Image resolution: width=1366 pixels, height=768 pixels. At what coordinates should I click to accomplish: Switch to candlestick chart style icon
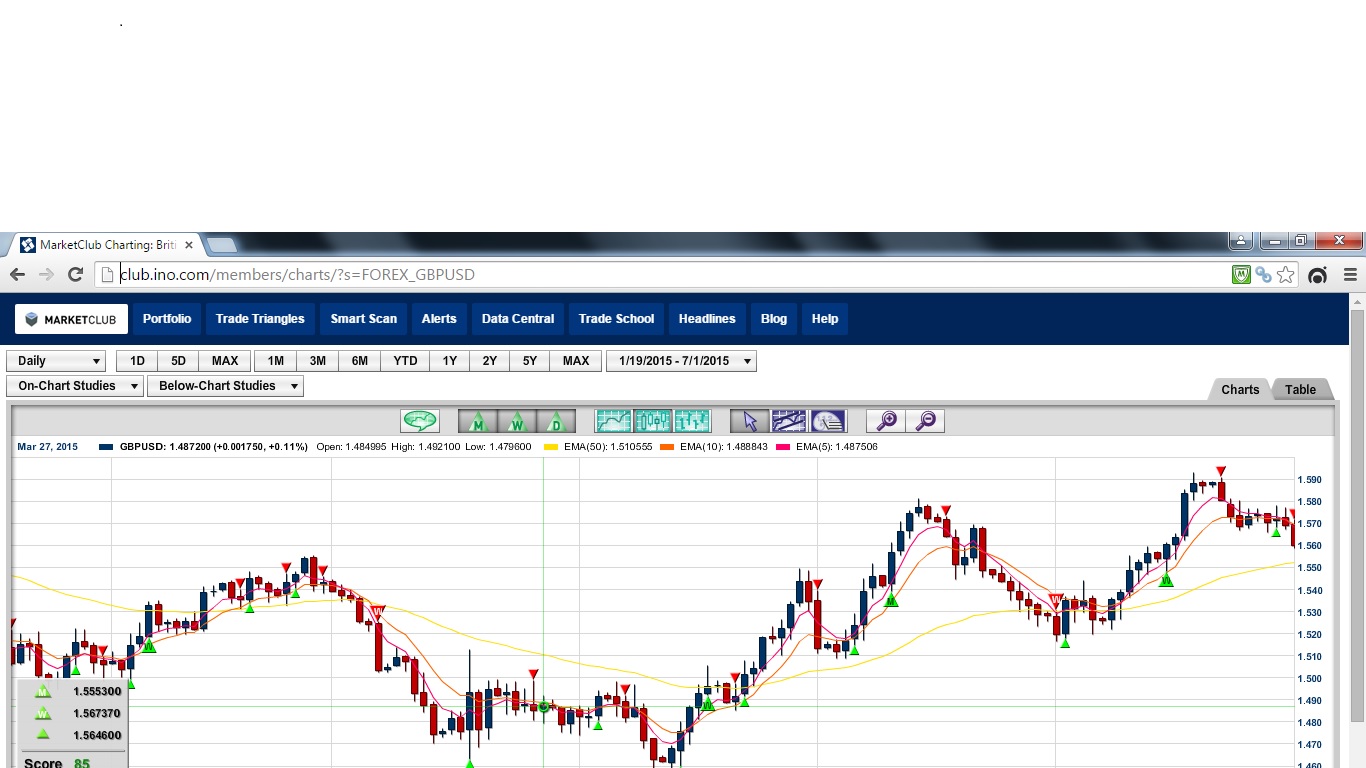tap(652, 421)
